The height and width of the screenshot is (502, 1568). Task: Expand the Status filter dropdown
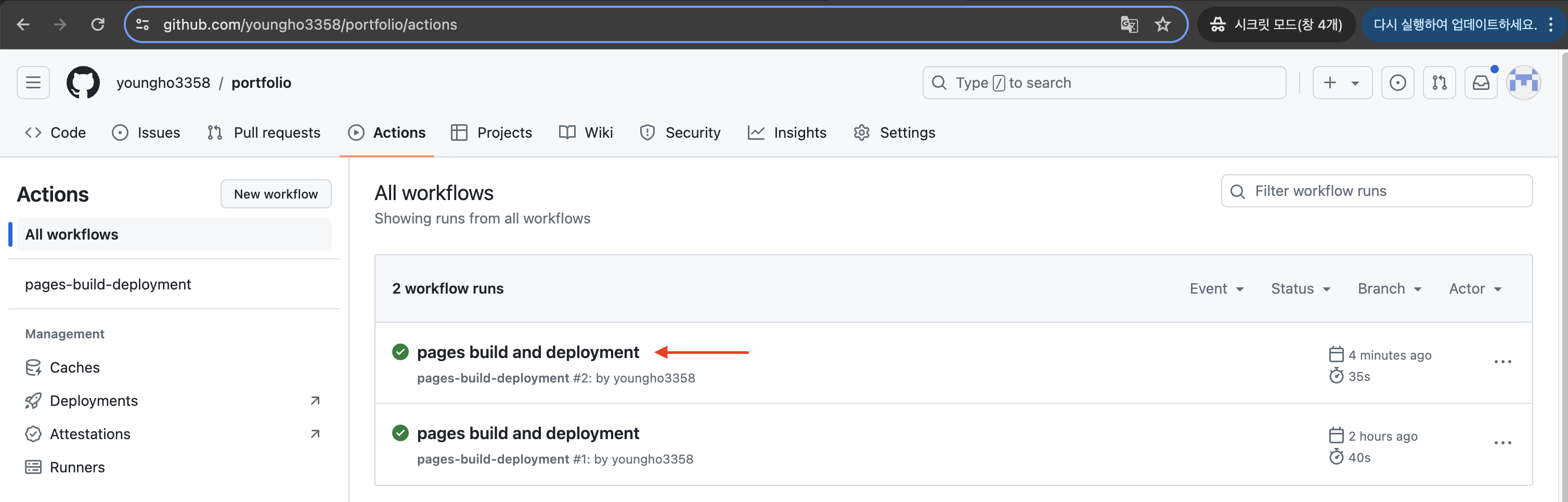pyautogui.click(x=1300, y=288)
